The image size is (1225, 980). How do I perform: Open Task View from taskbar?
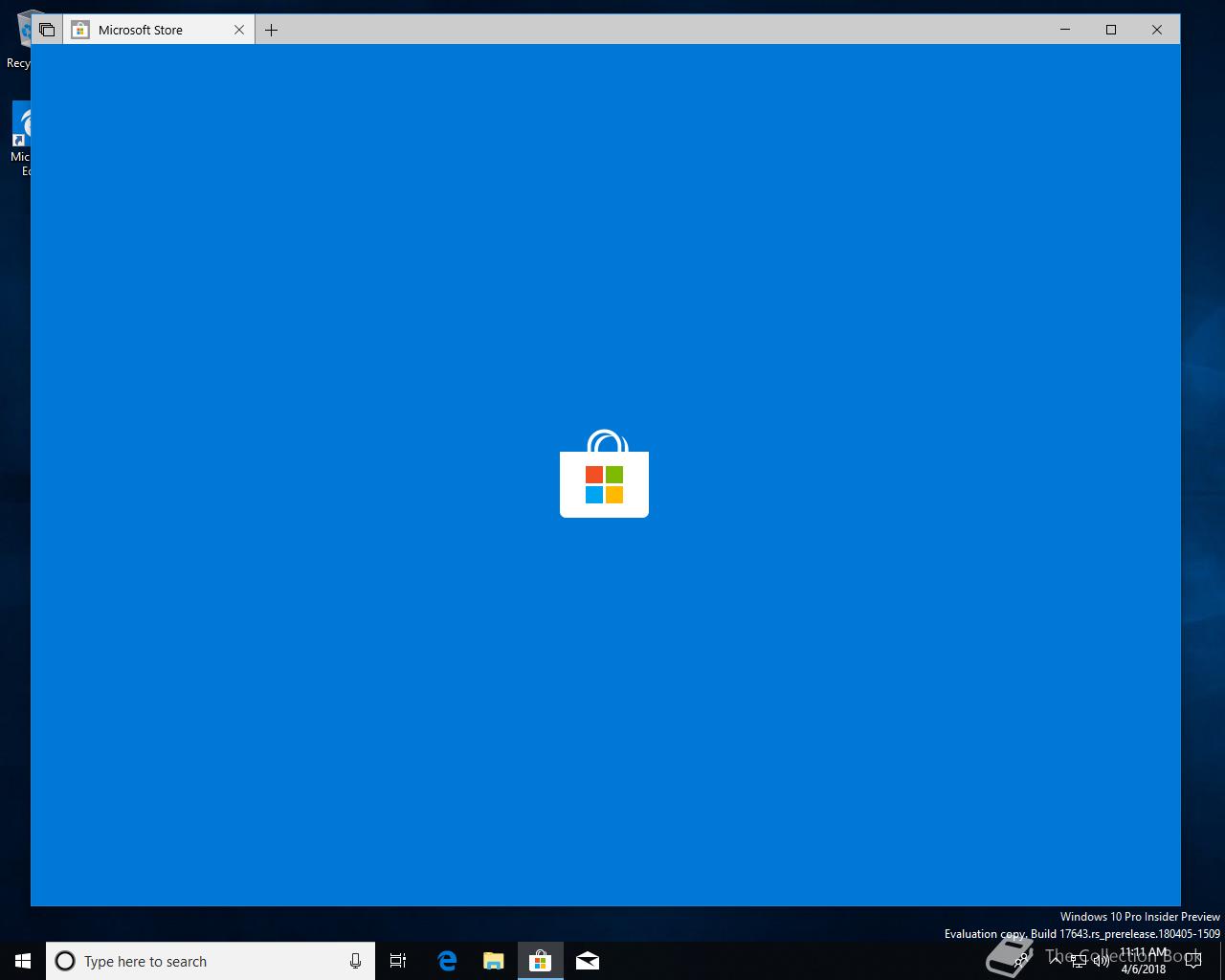click(x=398, y=961)
